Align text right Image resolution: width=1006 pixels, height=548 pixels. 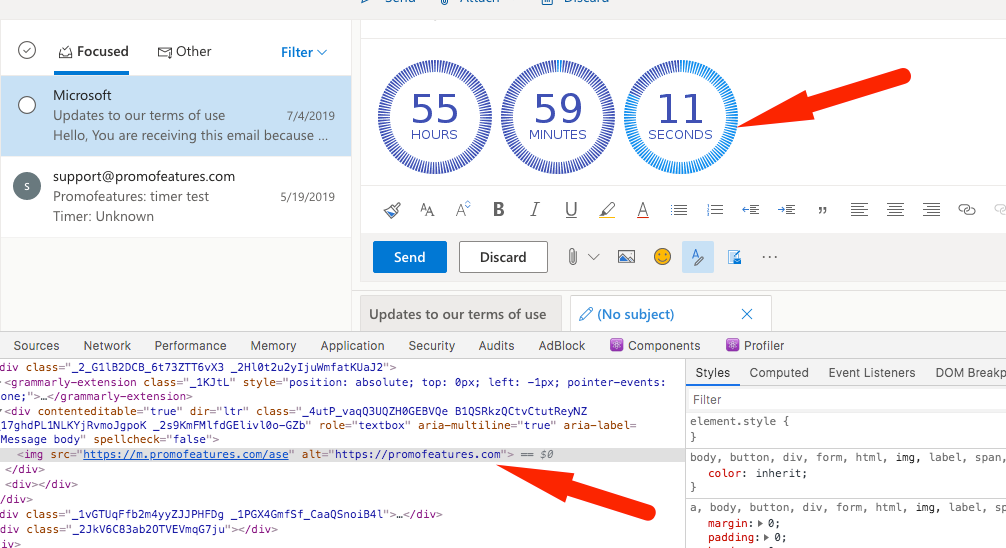pos(931,210)
